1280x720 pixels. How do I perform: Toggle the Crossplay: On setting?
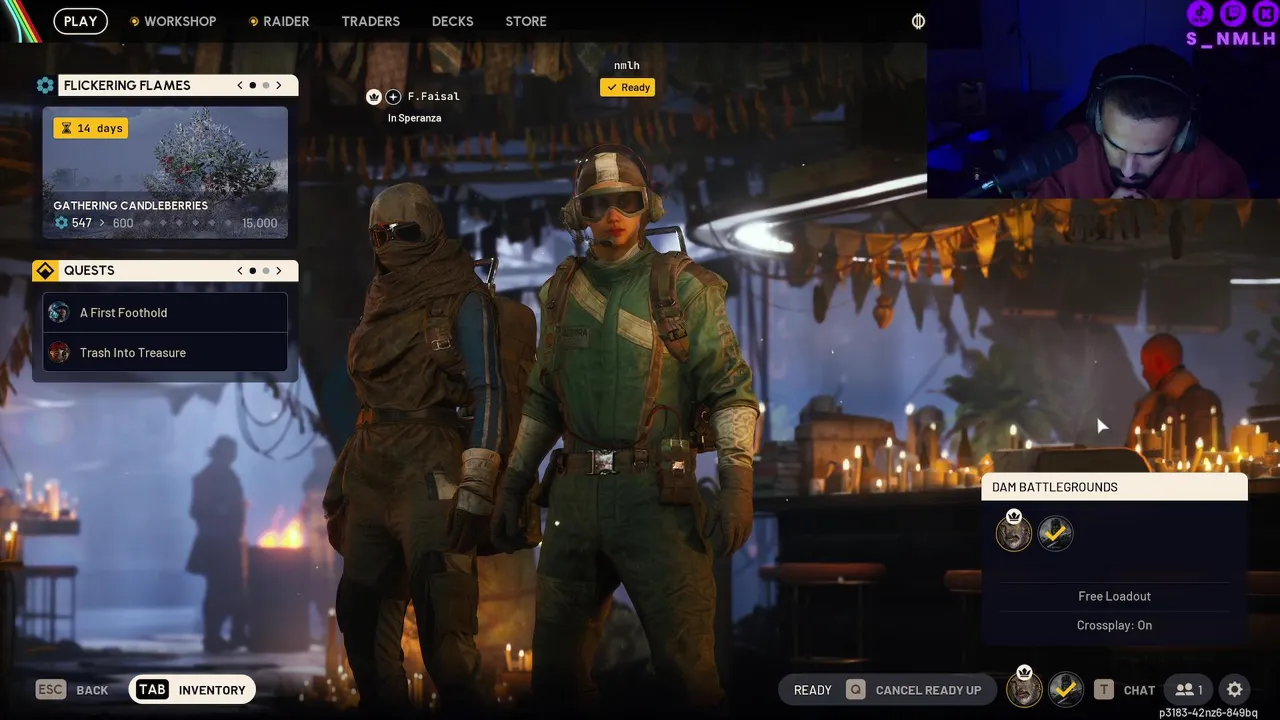1114,625
